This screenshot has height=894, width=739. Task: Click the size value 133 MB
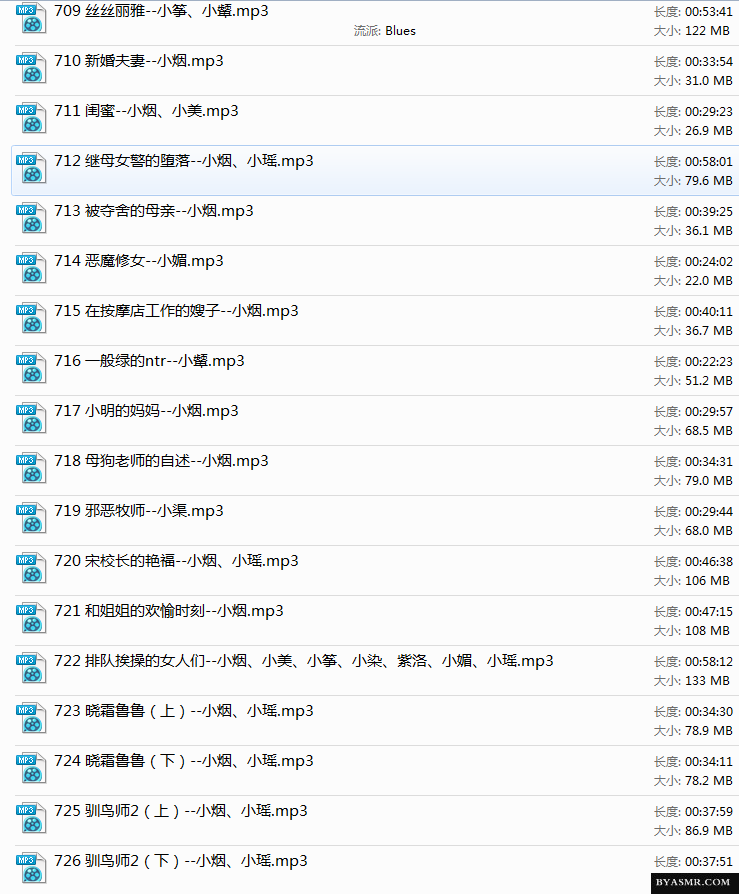[x=707, y=681]
